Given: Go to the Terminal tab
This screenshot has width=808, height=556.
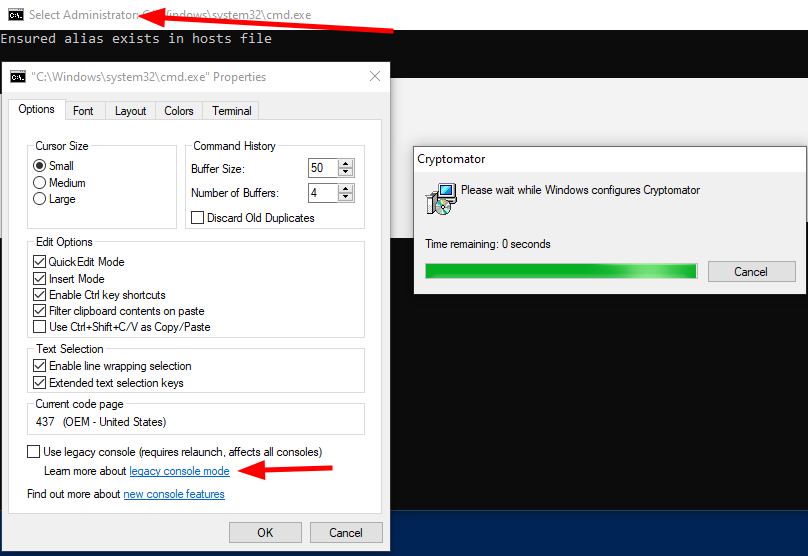Looking at the screenshot, I should (x=232, y=111).
